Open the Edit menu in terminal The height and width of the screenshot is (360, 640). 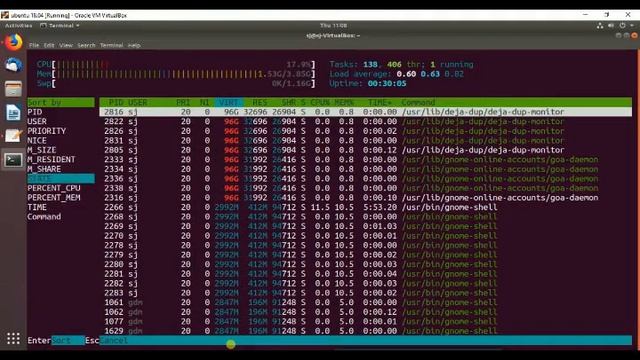coord(49,45)
